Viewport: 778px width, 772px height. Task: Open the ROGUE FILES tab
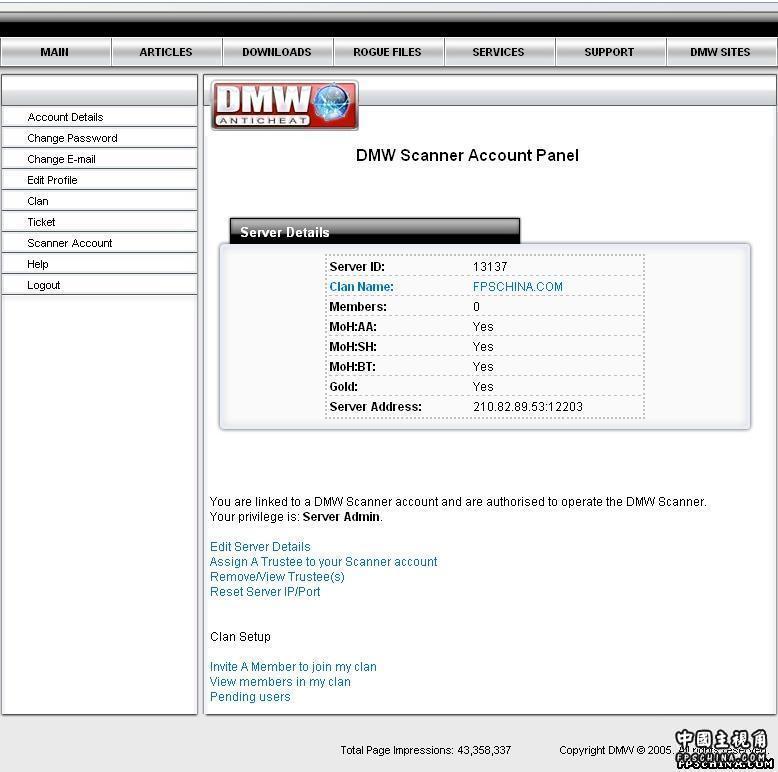tap(388, 52)
